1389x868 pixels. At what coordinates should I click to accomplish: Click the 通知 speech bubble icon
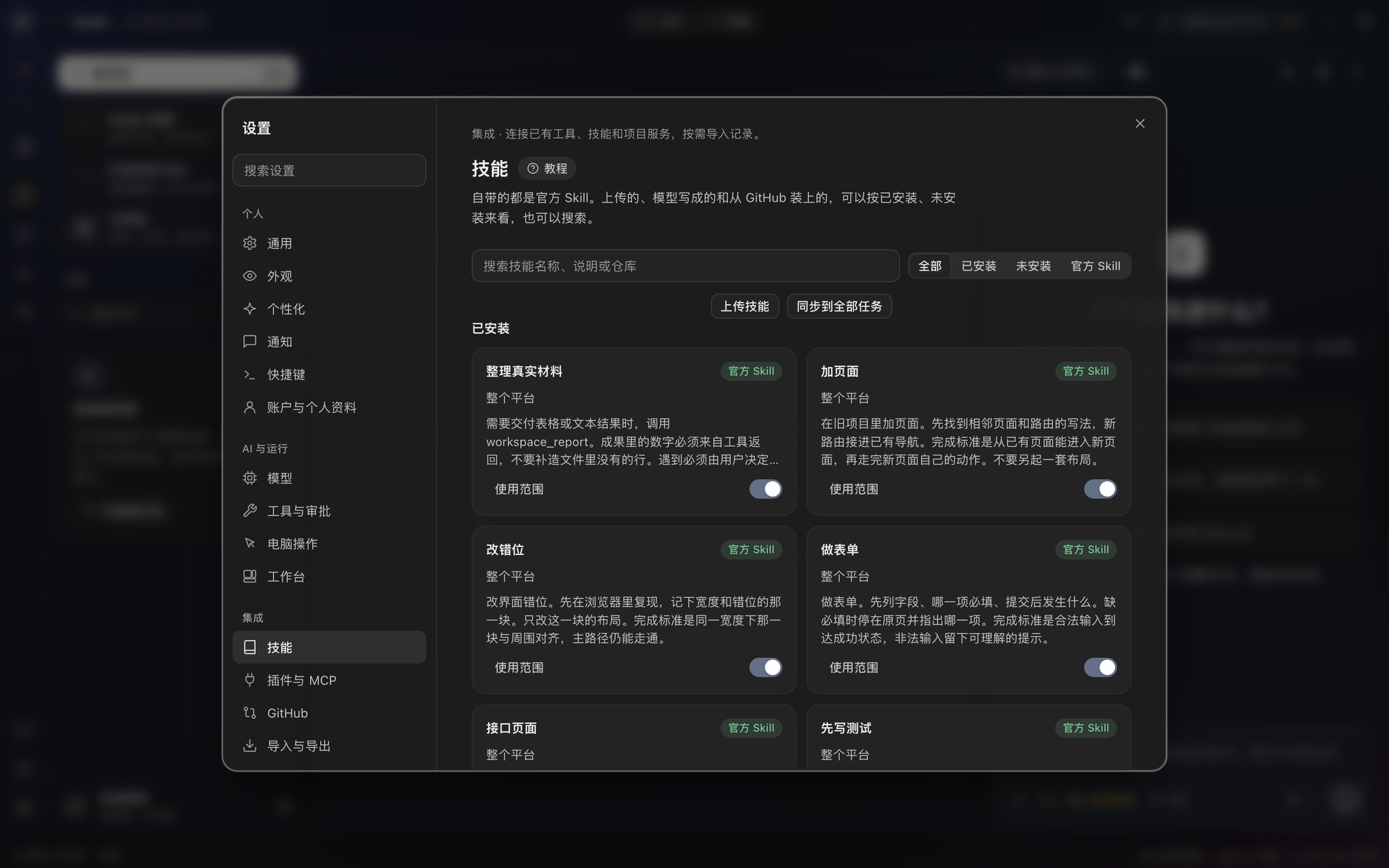click(250, 341)
